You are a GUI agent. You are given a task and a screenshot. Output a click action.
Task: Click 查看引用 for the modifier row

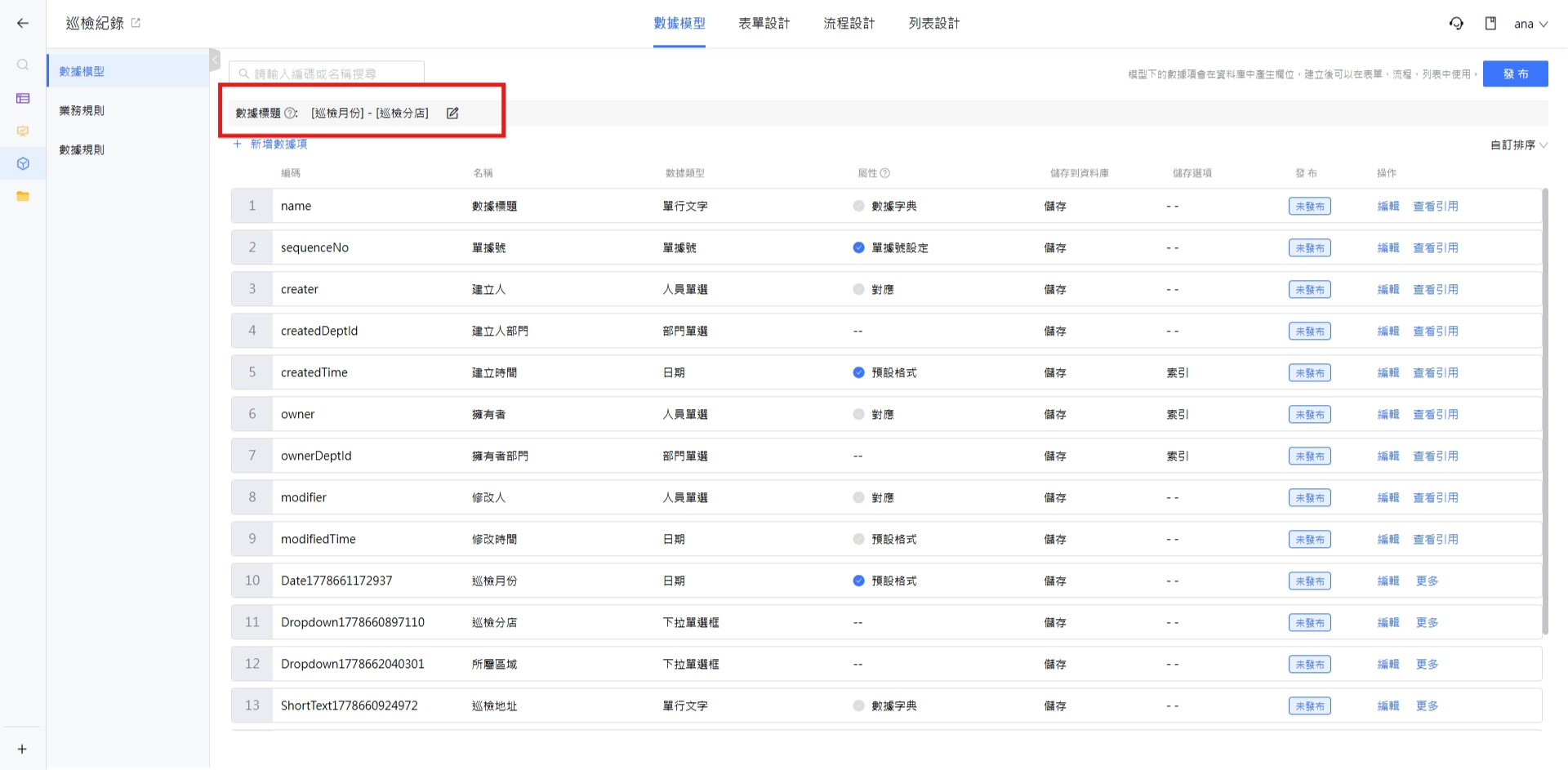(x=1436, y=497)
